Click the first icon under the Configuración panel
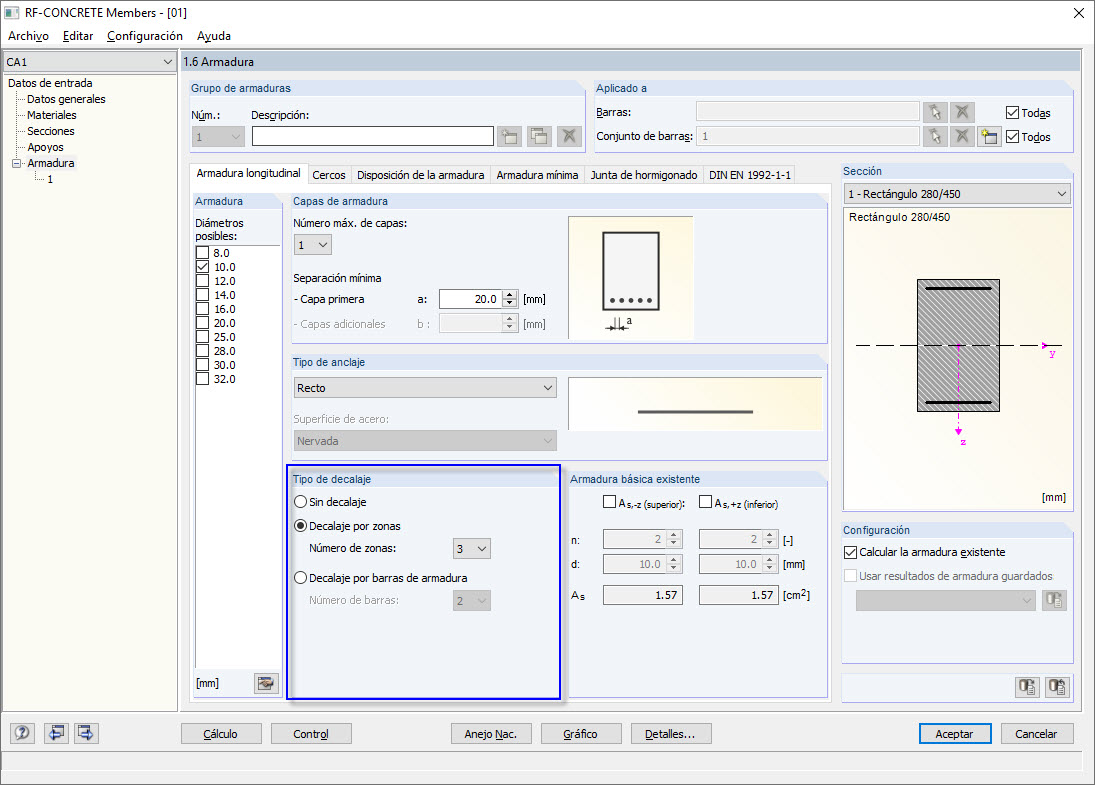 pyautogui.click(x=1027, y=687)
